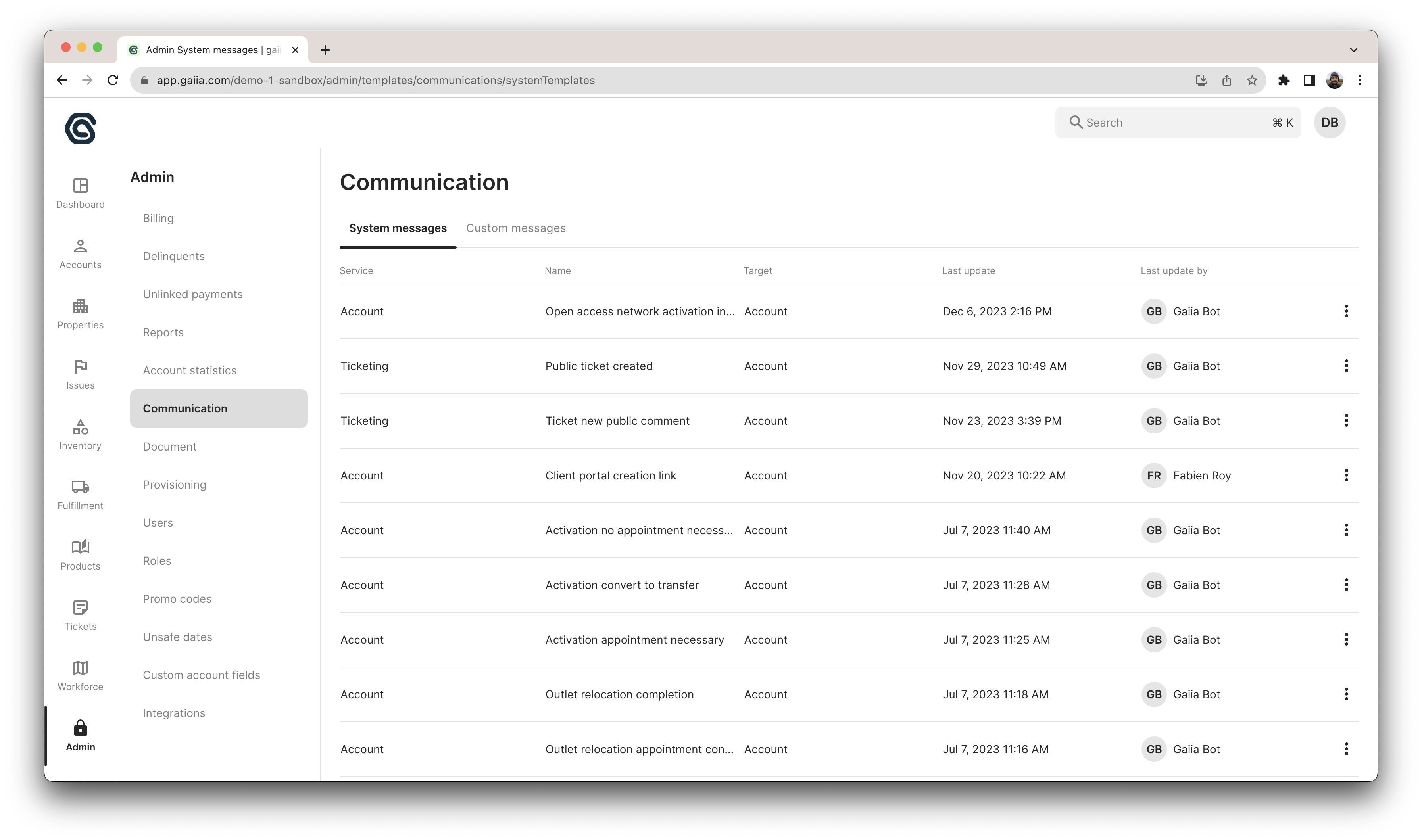Open Roles admin page
This screenshot has width=1422, height=840.
pos(219,560)
